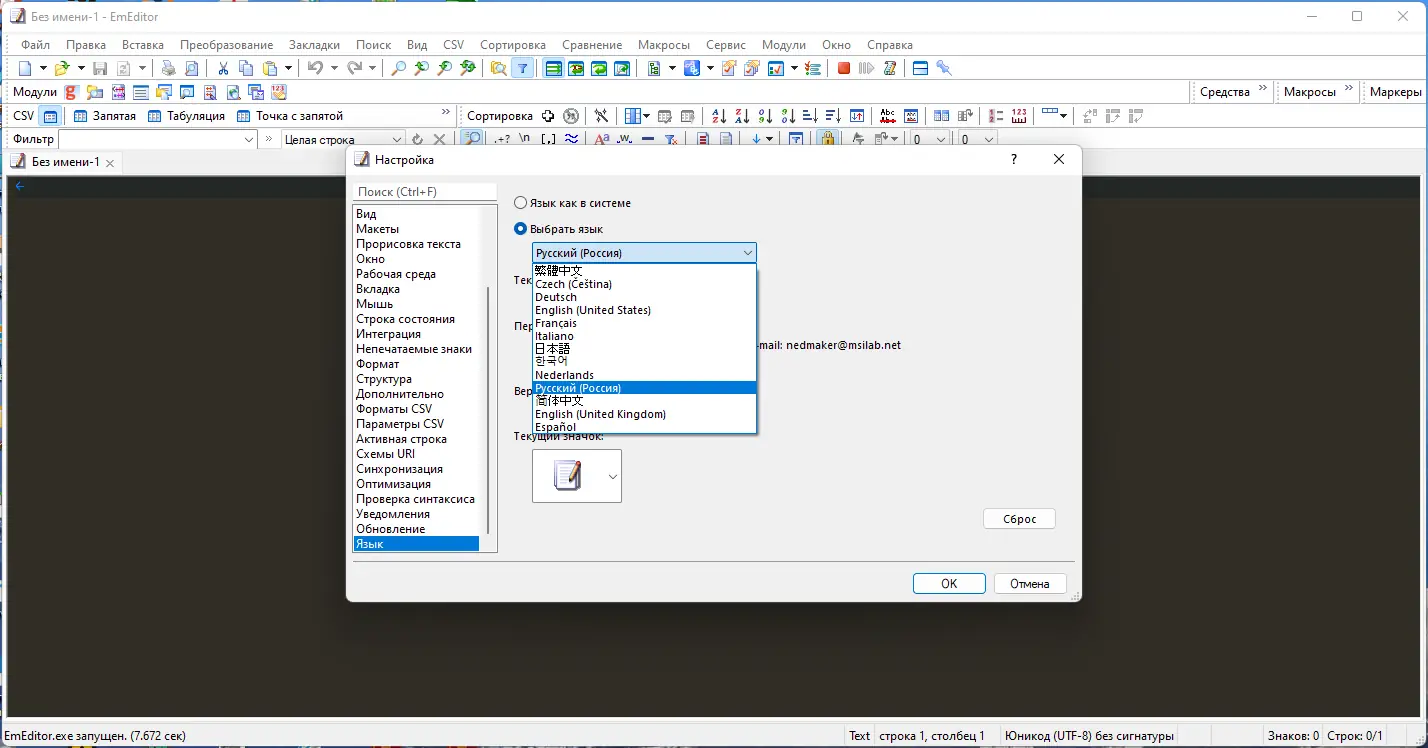Click the Print icon in the toolbar
This screenshot has width=1428, height=748.
click(168, 68)
